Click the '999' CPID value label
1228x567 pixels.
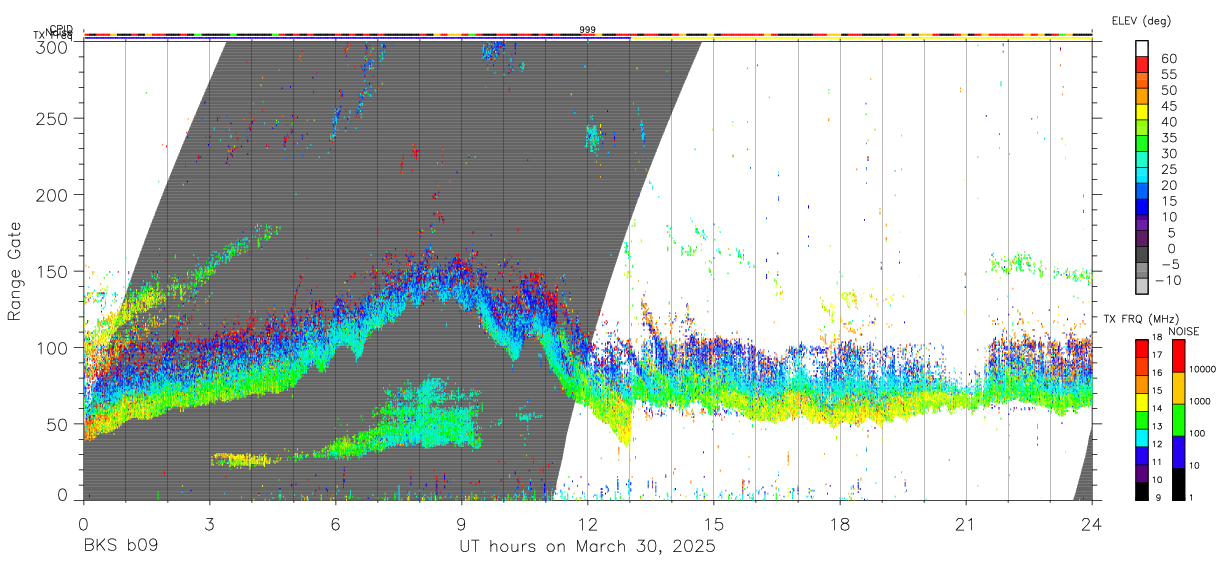[x=588, y=30]
